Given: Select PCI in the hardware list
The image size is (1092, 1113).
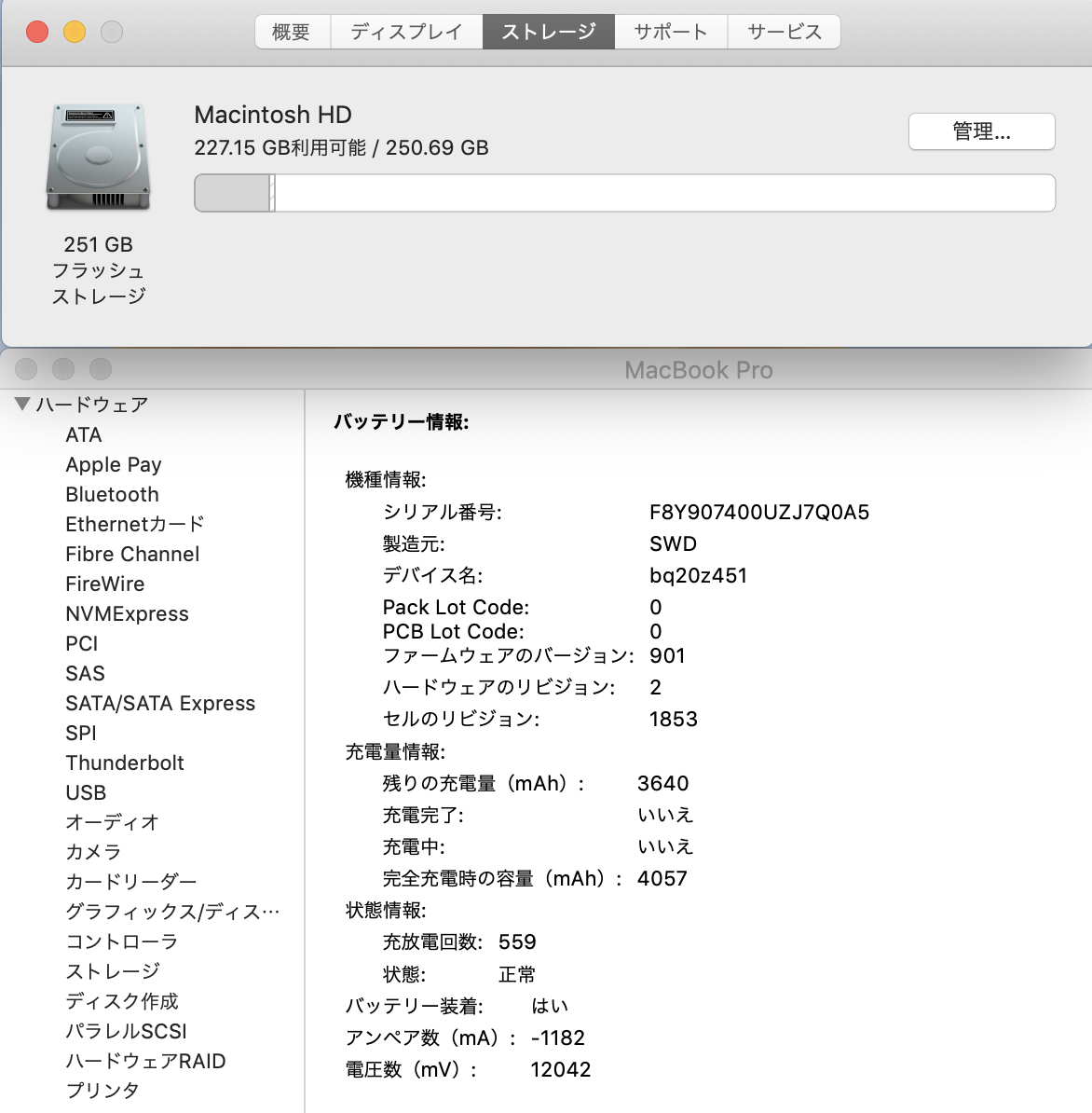Looking at the screenshot, I should [x=82, y=643].
